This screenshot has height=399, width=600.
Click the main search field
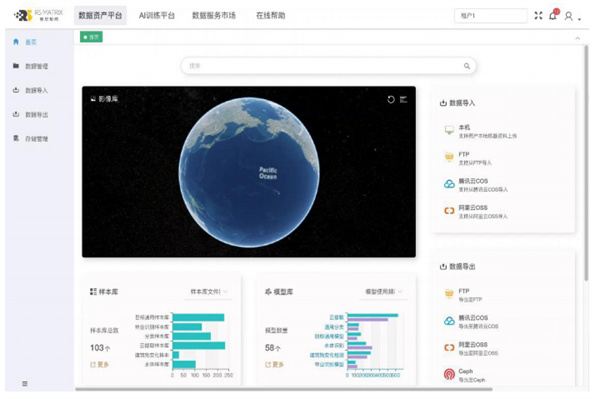(328, 66)
